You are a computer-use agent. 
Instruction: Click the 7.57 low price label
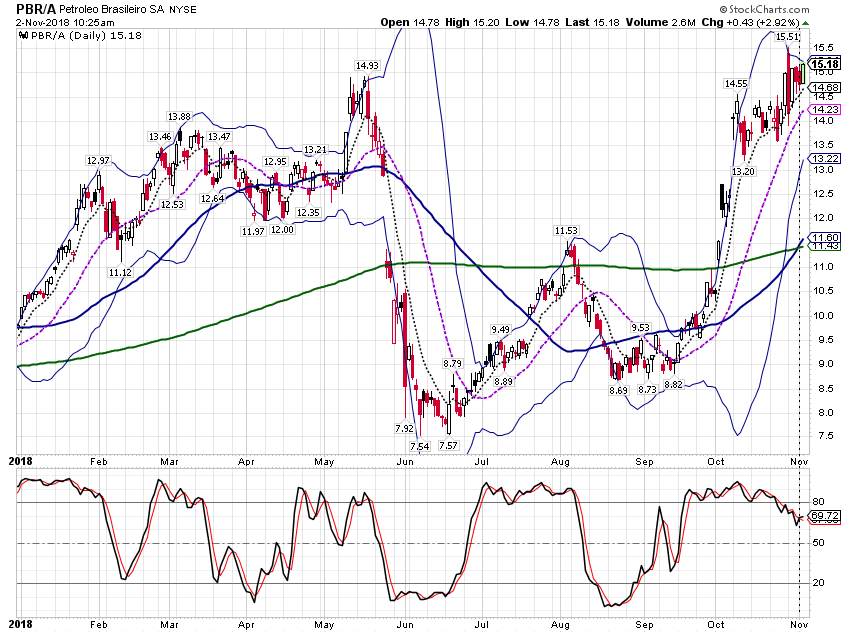[448, 445]
